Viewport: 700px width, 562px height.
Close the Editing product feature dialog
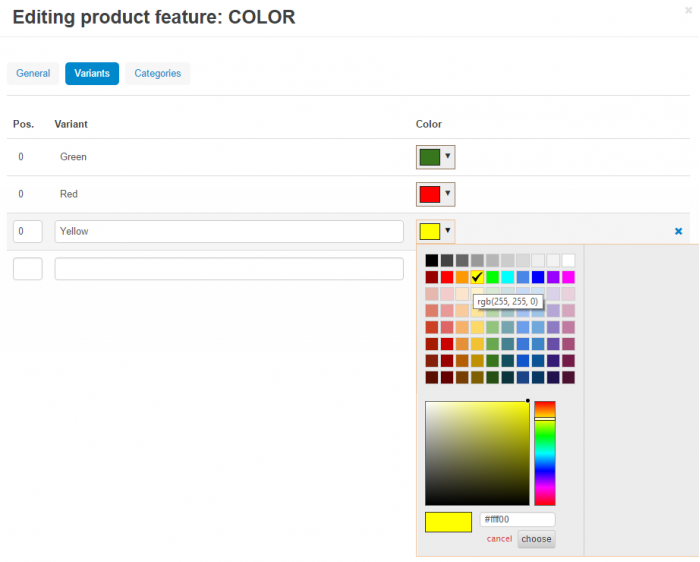pos(688,10)
